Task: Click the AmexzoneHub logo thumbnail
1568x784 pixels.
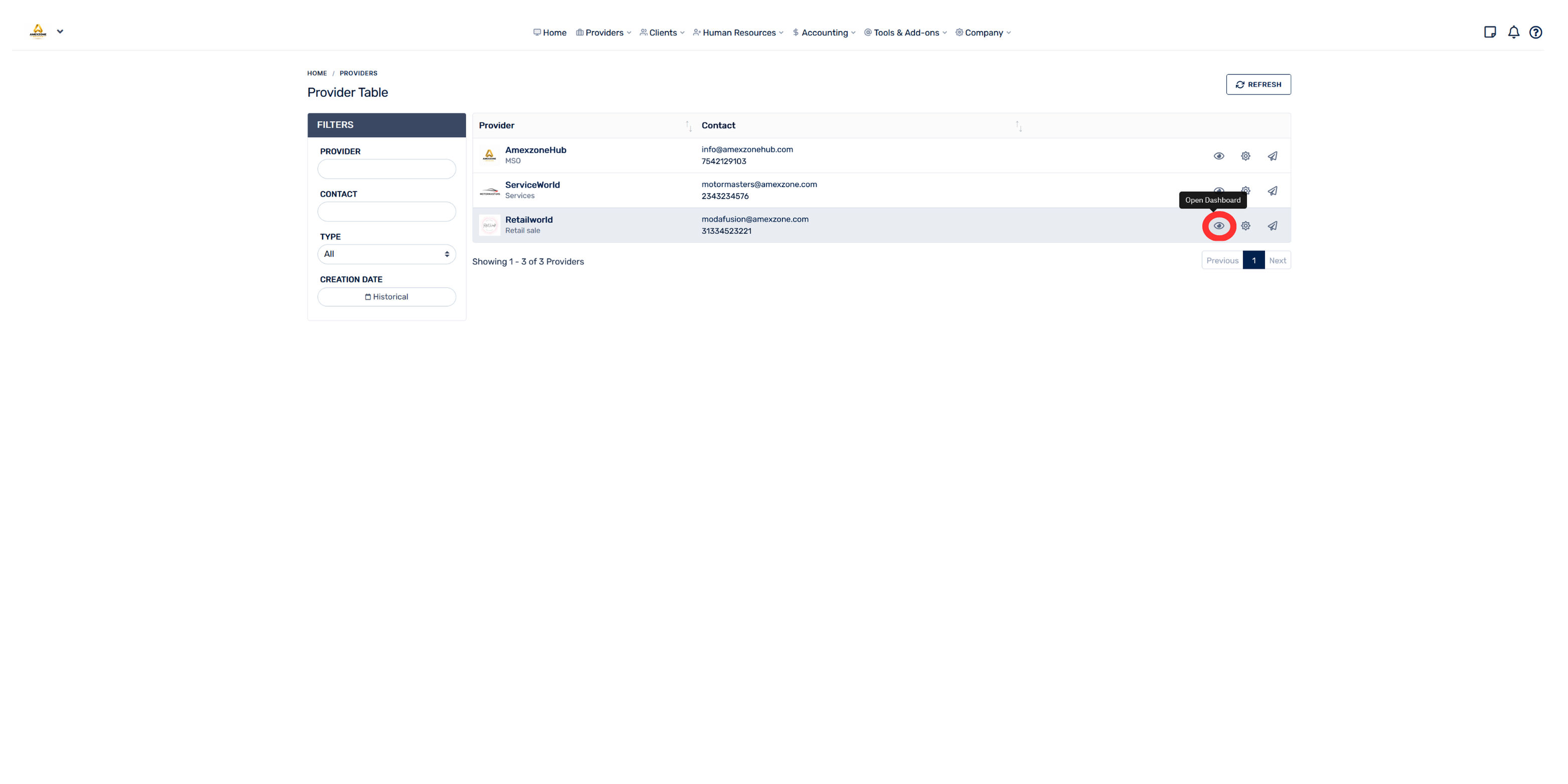Action: [x=489, y=155]
